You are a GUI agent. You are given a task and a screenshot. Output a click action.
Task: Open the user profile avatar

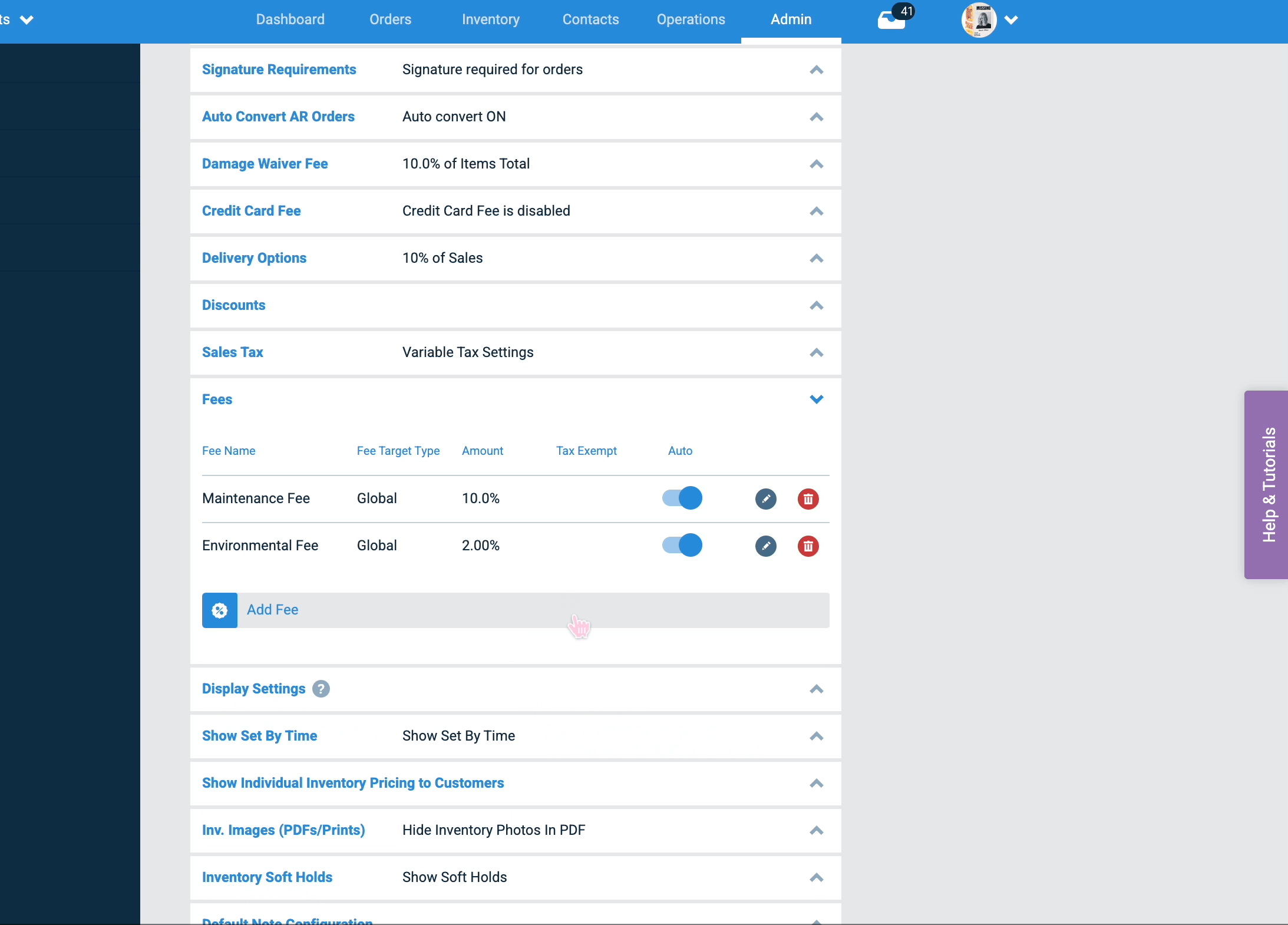click(979, 20)
